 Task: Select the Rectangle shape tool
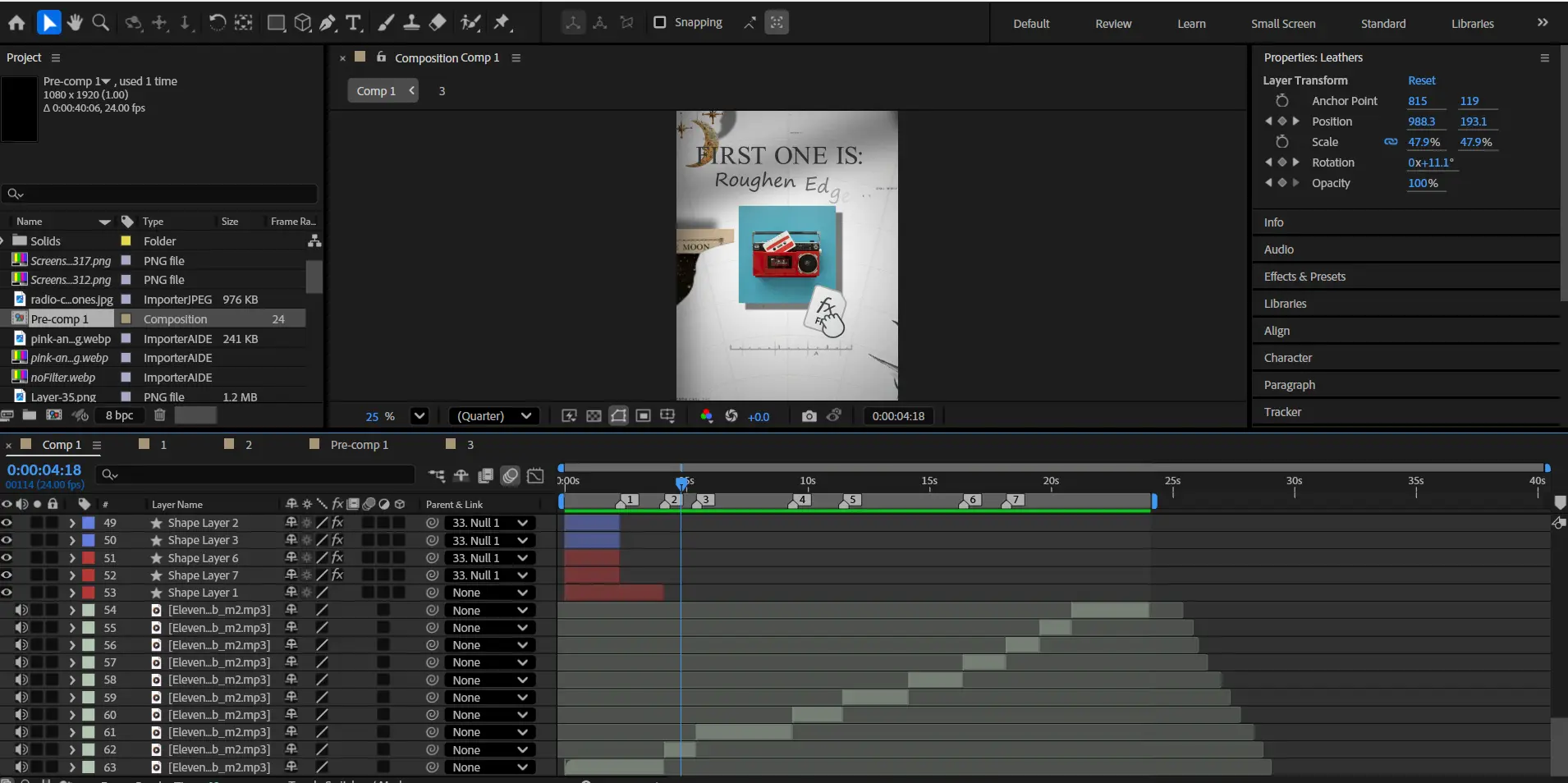[276, 23]
